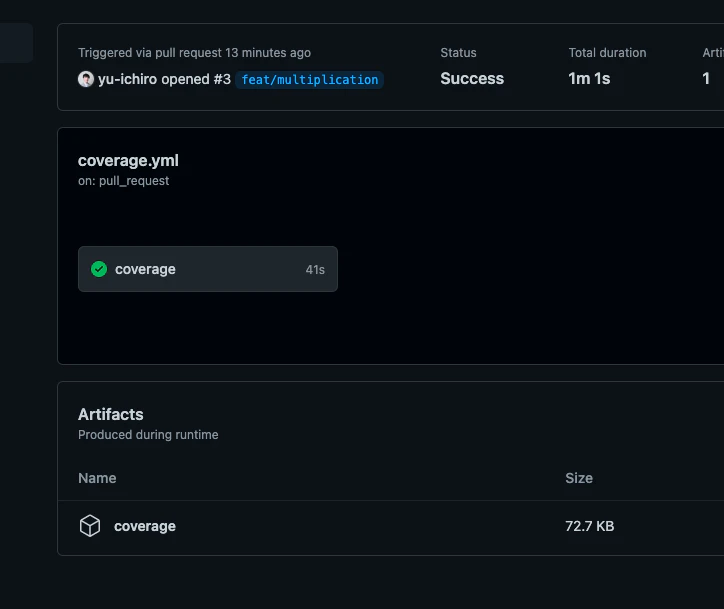Open the feat/multiplication branch label
Screen dimensions: 724x609
pos(309,80)
